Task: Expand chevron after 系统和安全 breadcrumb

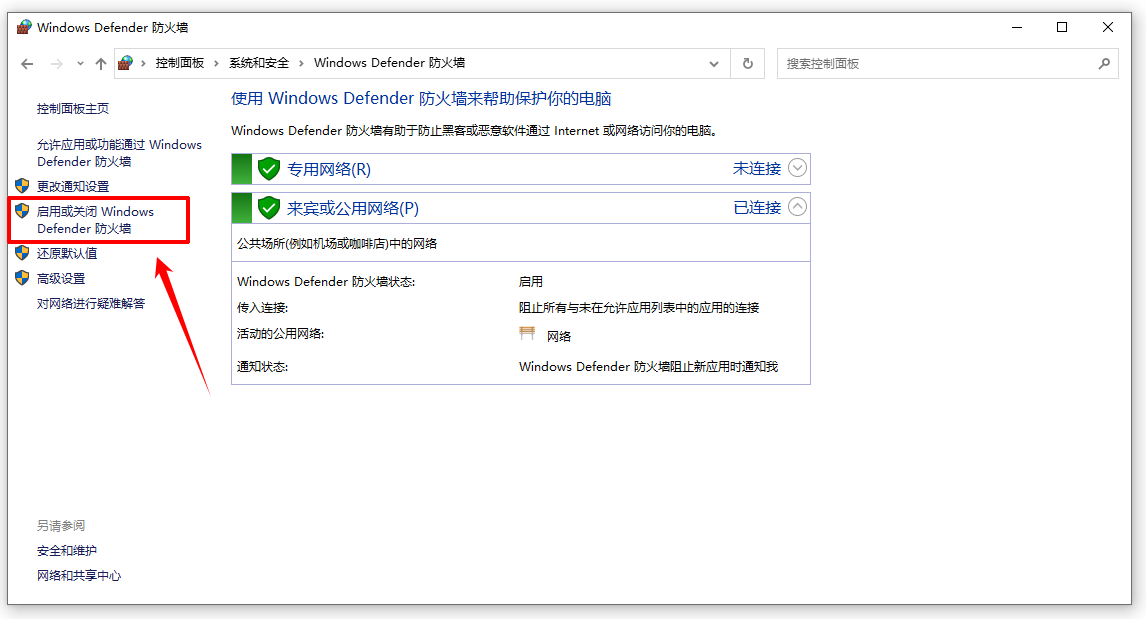Action: (301, 64)
